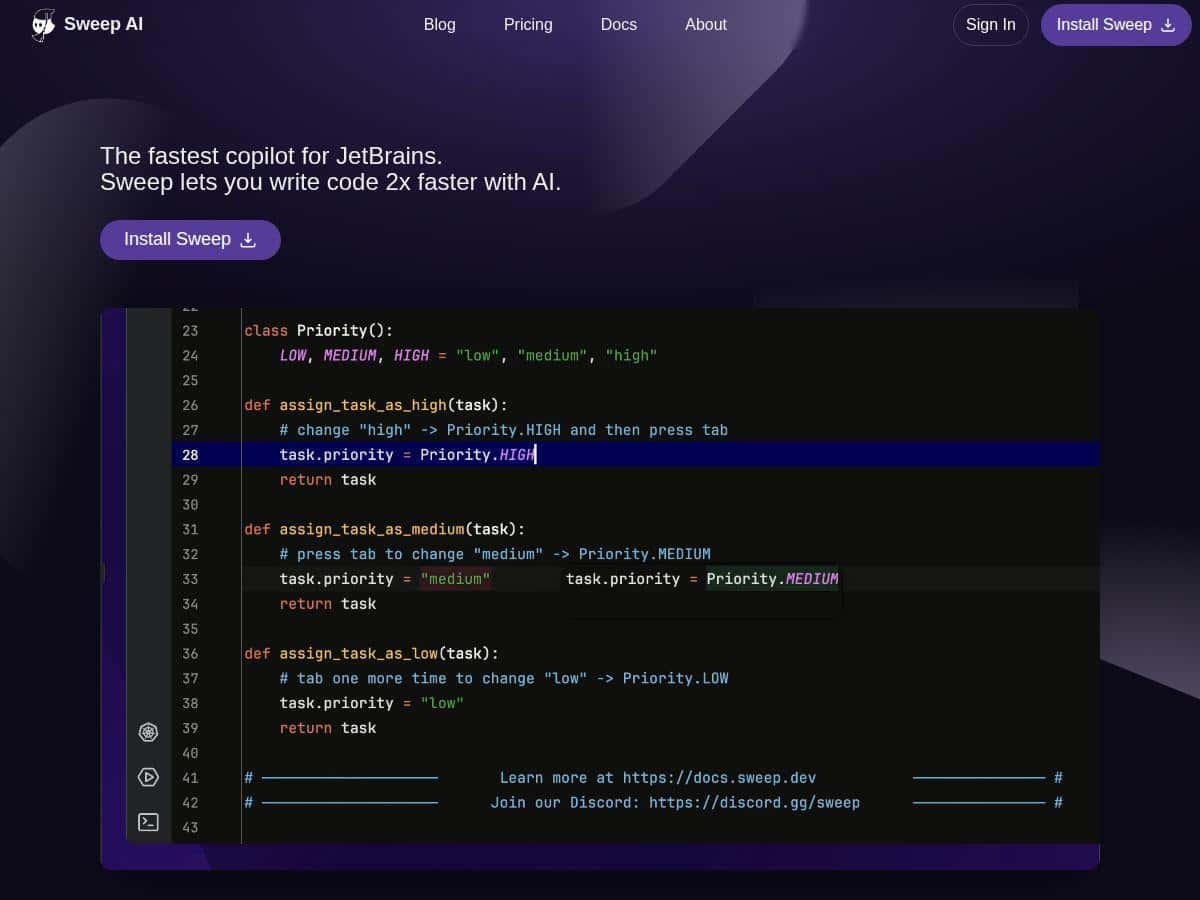The height and width of the screenshot is (900, 1200).
Task: Click the Sweep AI owl logo
Action: pos(42,24)
